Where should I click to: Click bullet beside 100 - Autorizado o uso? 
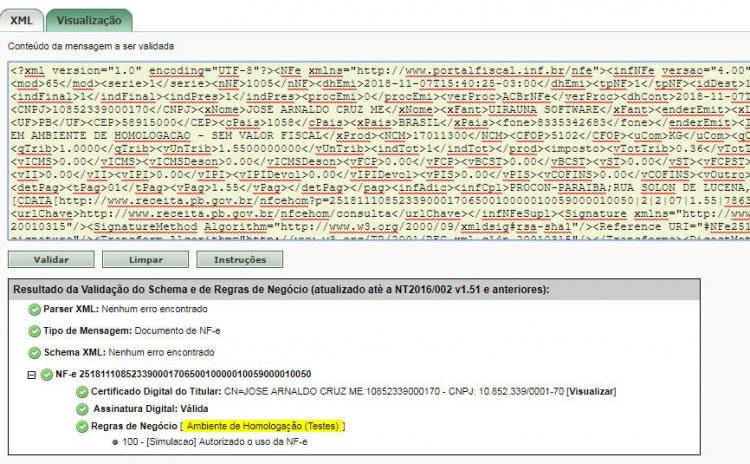pos(115,442)
